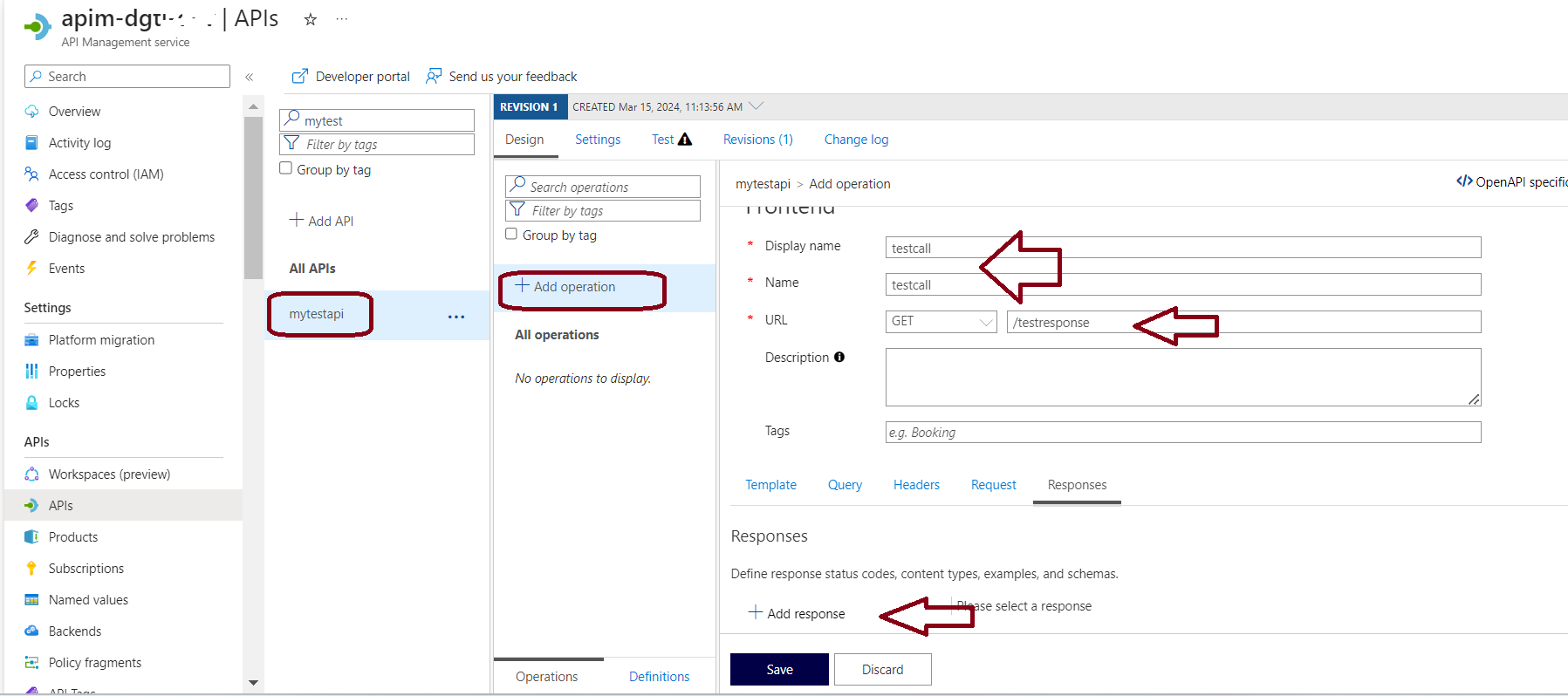Viewport: 1568px width, 696px height.
Task: Click the Backends icon
Action: tap(32, 631)
